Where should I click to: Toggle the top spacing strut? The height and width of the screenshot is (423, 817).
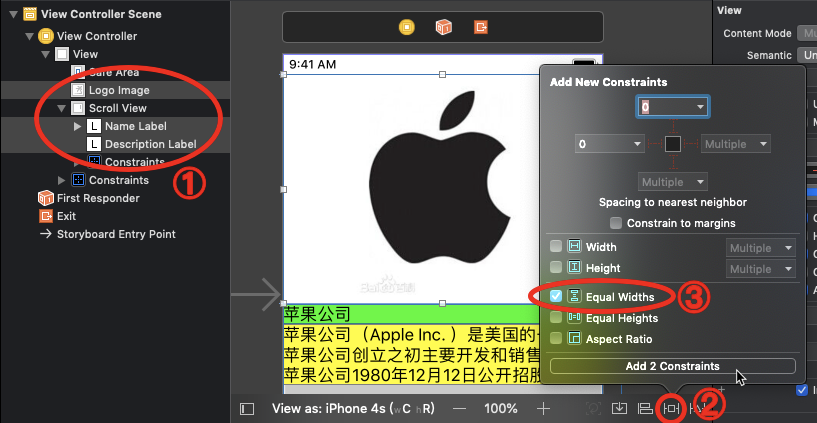pos(672,127)
